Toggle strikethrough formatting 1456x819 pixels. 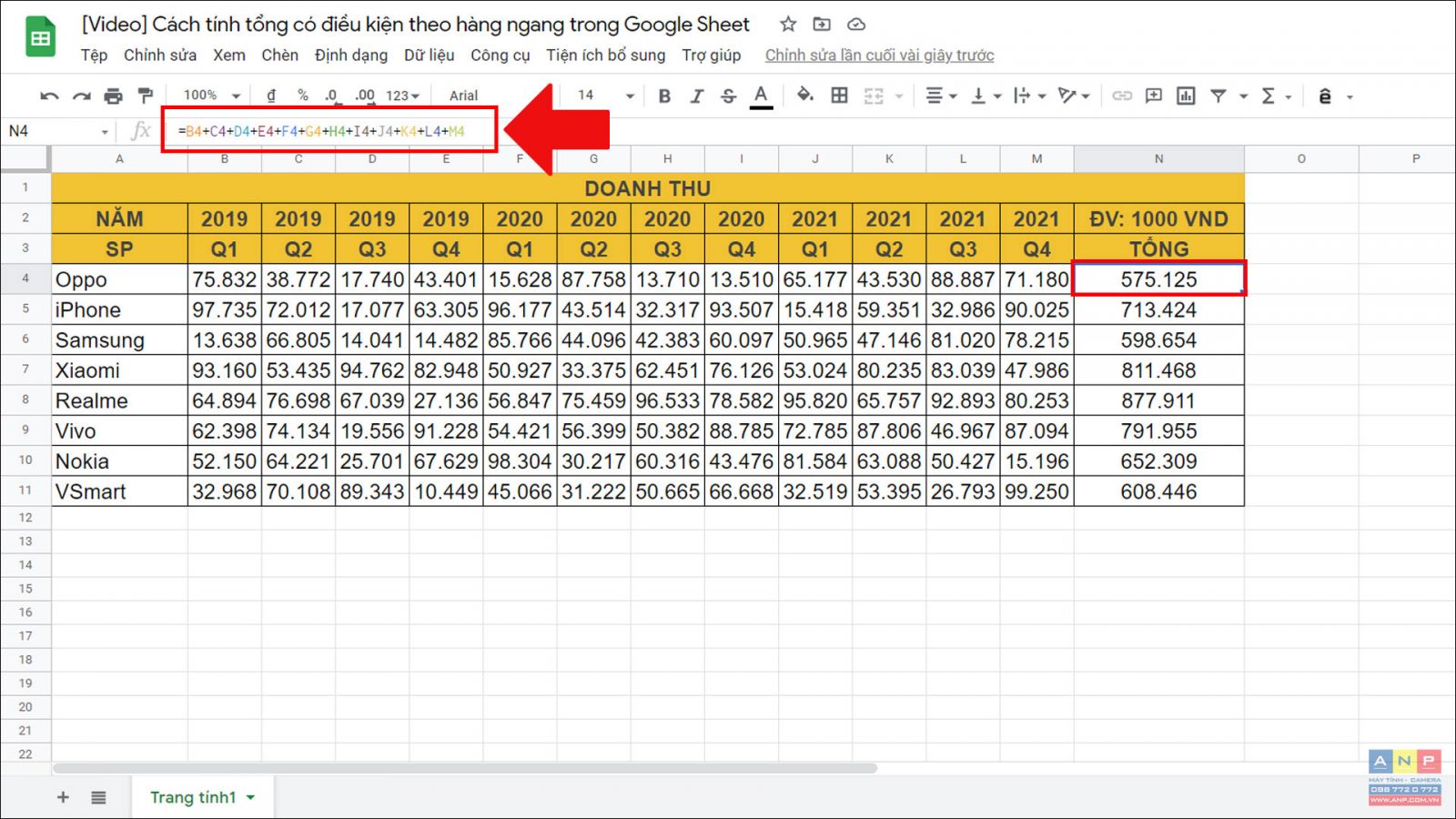pos(728,96)
